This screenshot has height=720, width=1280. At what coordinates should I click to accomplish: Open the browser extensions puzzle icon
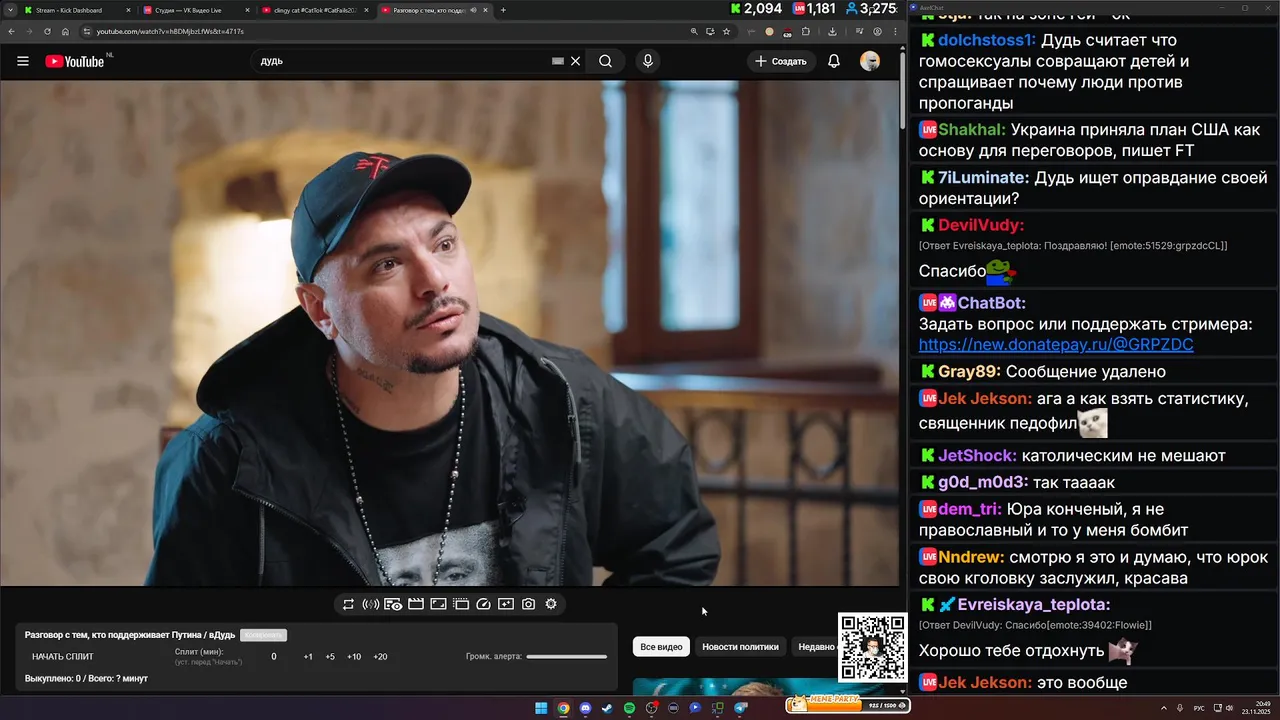[805, 31]
